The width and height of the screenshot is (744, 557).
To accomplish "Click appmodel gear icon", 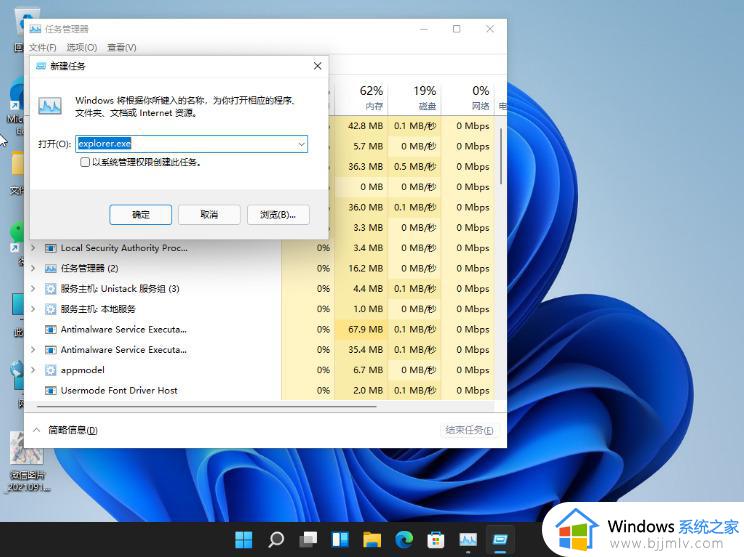I will pyautogui.click(x=51, y=370).
